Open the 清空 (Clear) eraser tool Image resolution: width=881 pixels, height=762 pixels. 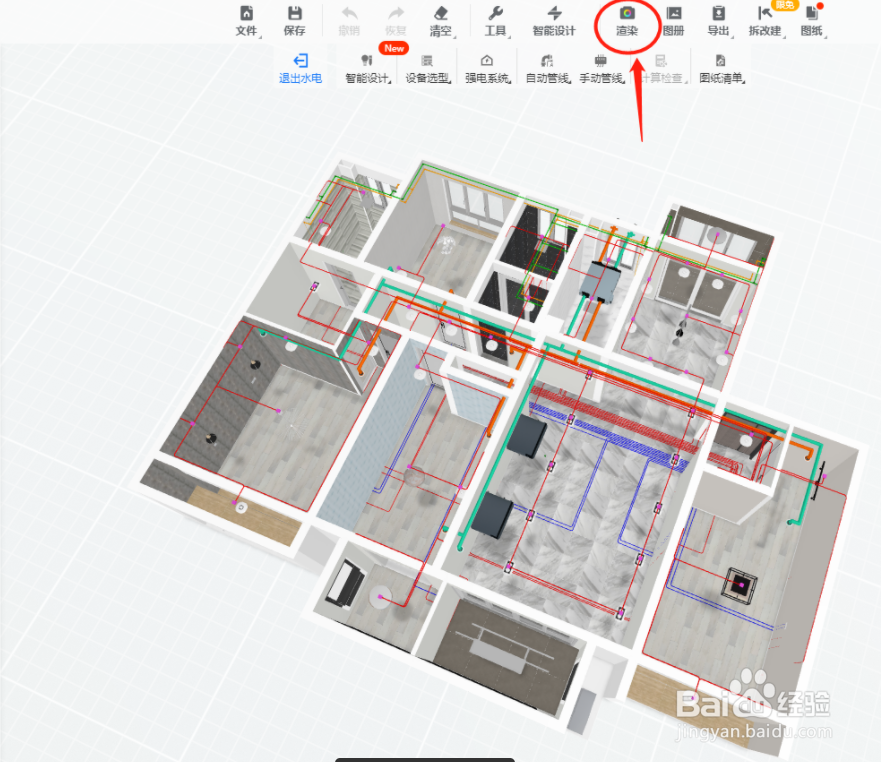click(442, 21)
